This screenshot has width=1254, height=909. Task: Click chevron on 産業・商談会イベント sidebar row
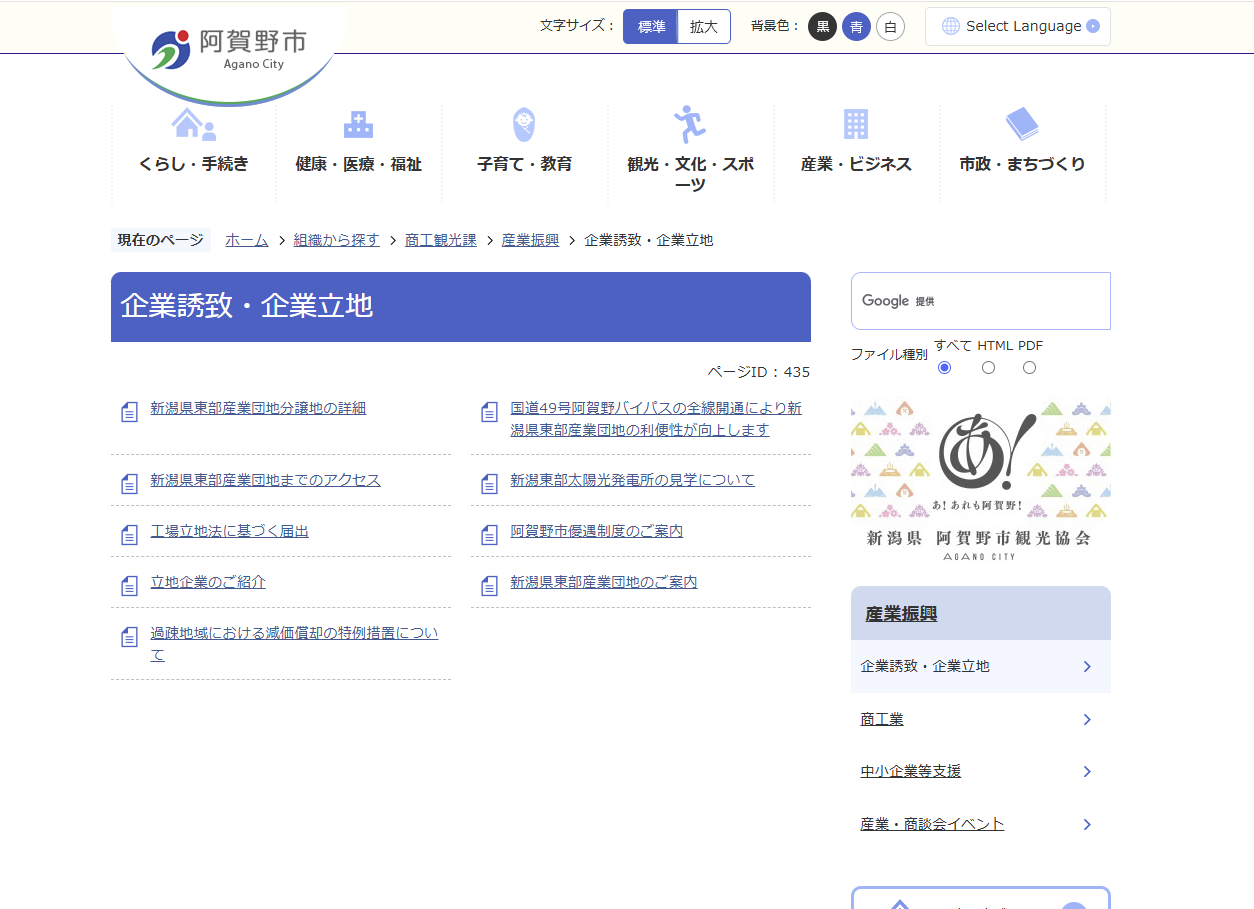tap(1087, 825)
